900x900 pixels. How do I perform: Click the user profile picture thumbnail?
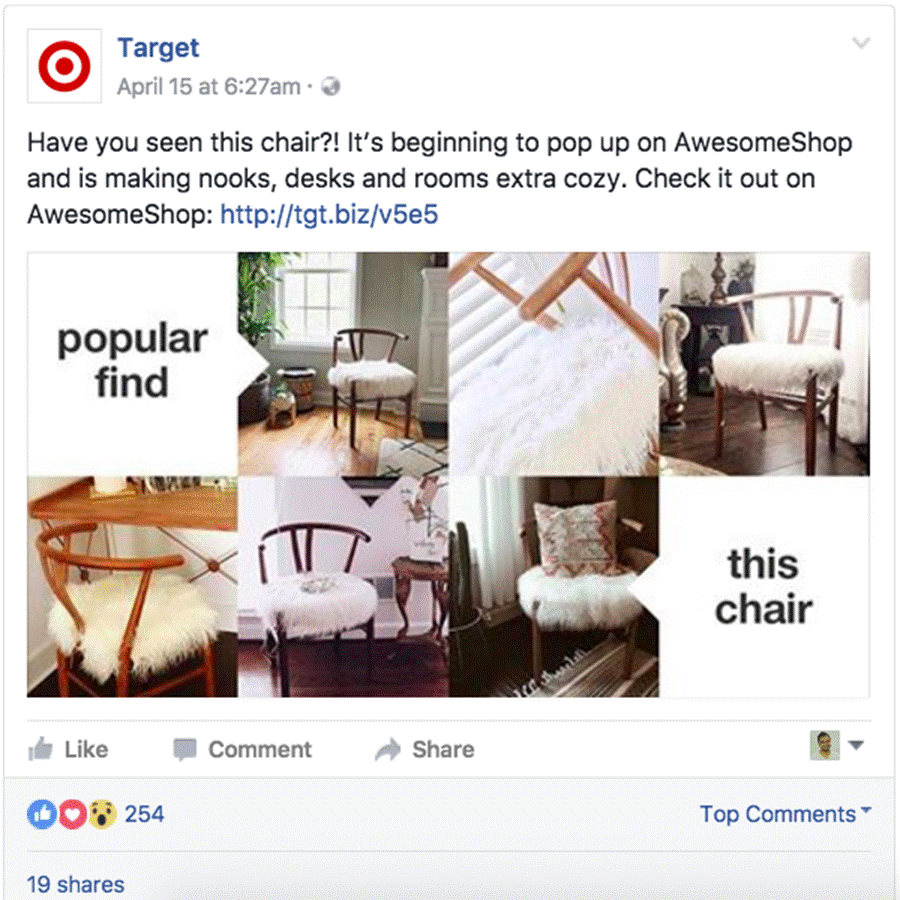coord(825,745)
